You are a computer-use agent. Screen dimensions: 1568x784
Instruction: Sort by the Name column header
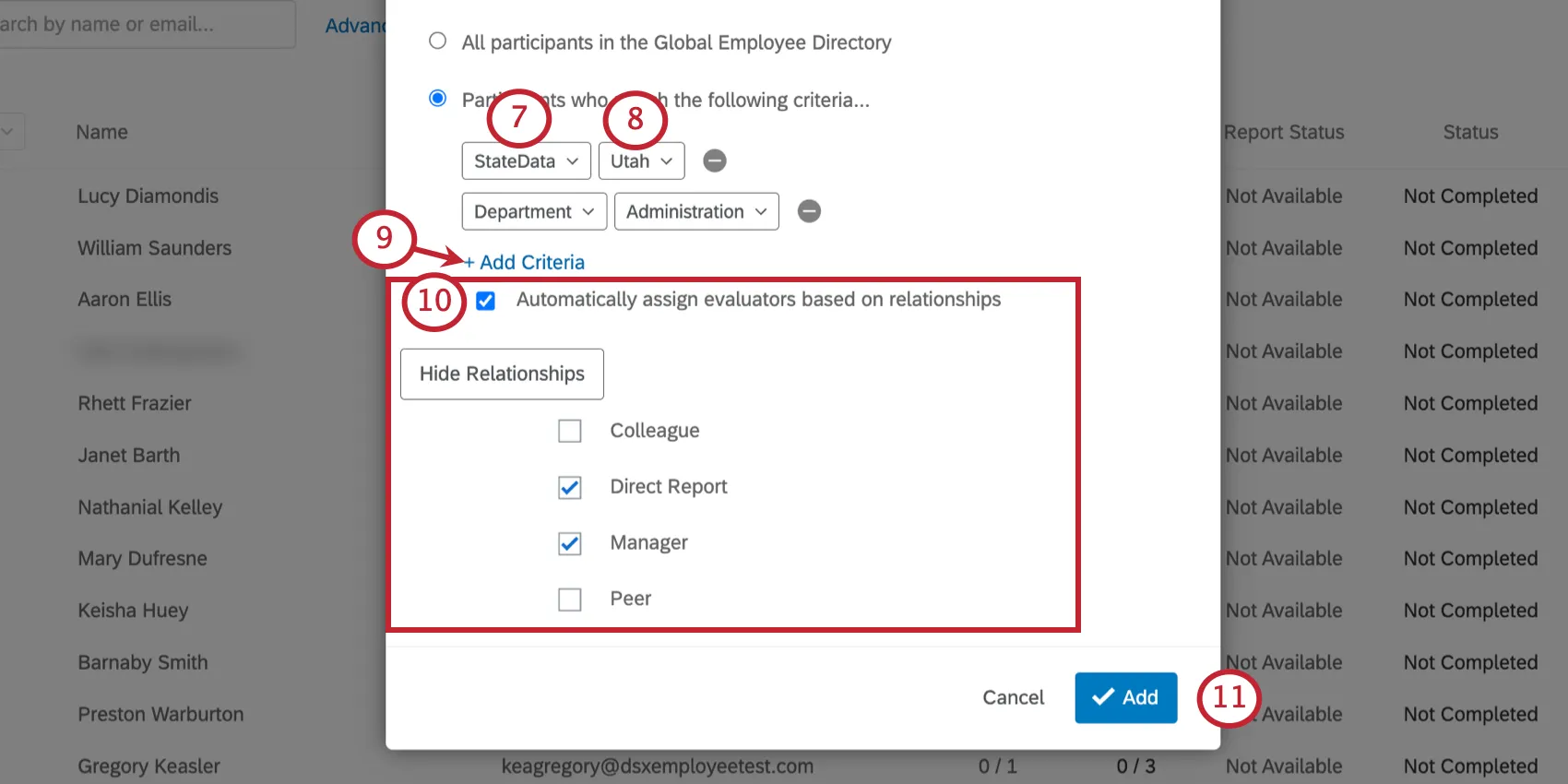pos(101,132)
